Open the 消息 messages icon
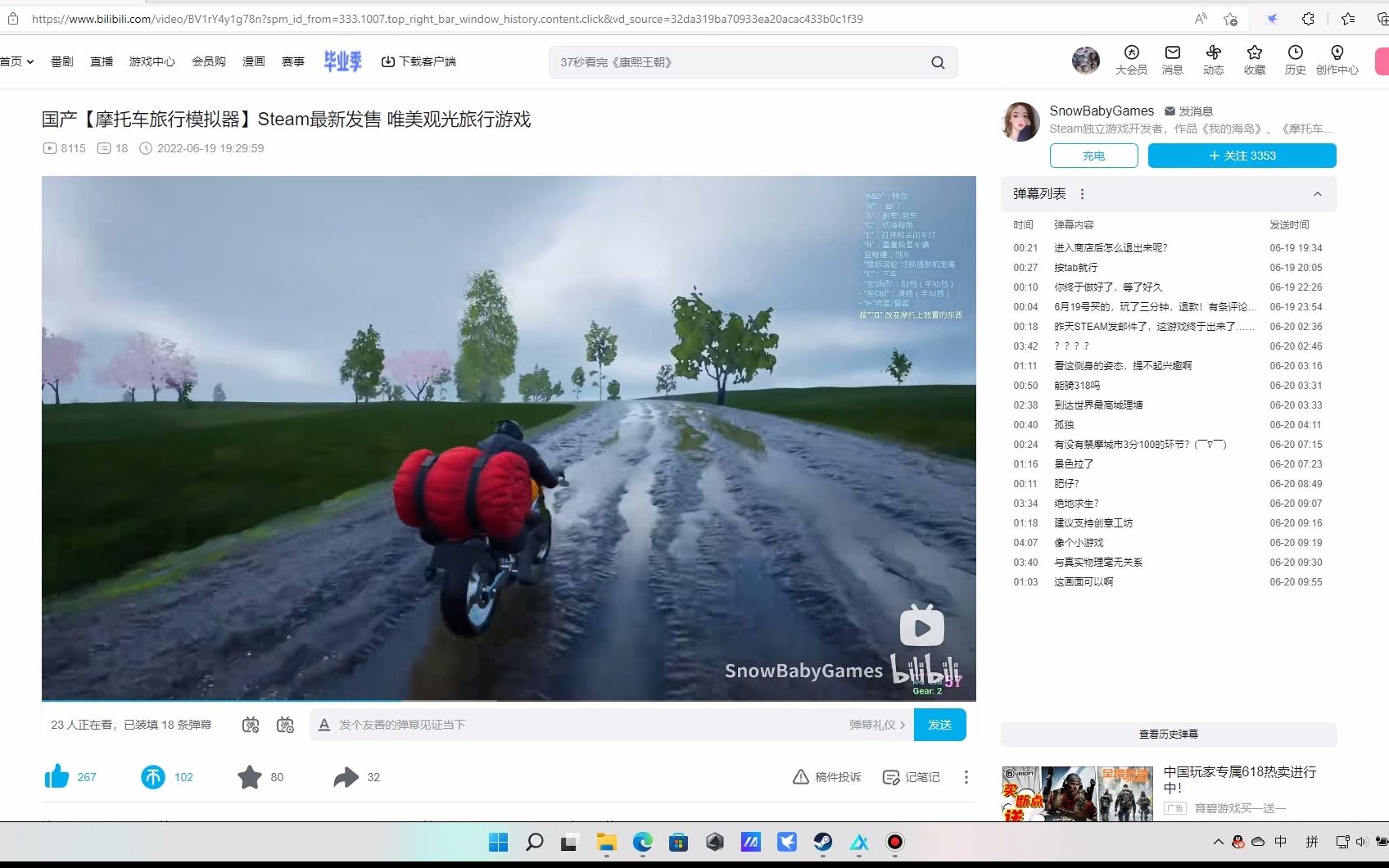 (1173, 61)
